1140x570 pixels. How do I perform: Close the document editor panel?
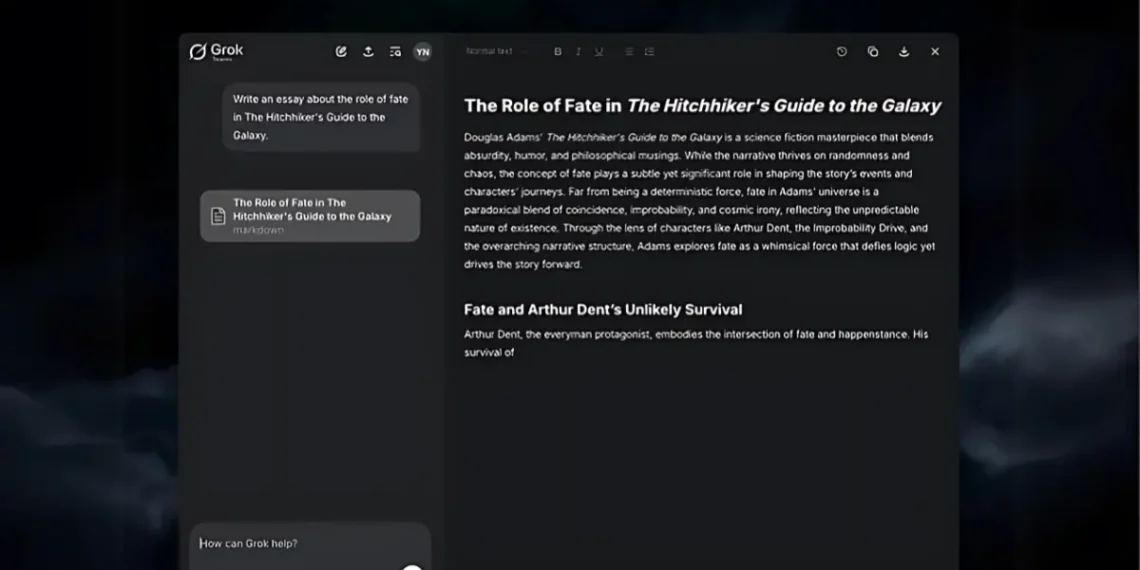935,52
